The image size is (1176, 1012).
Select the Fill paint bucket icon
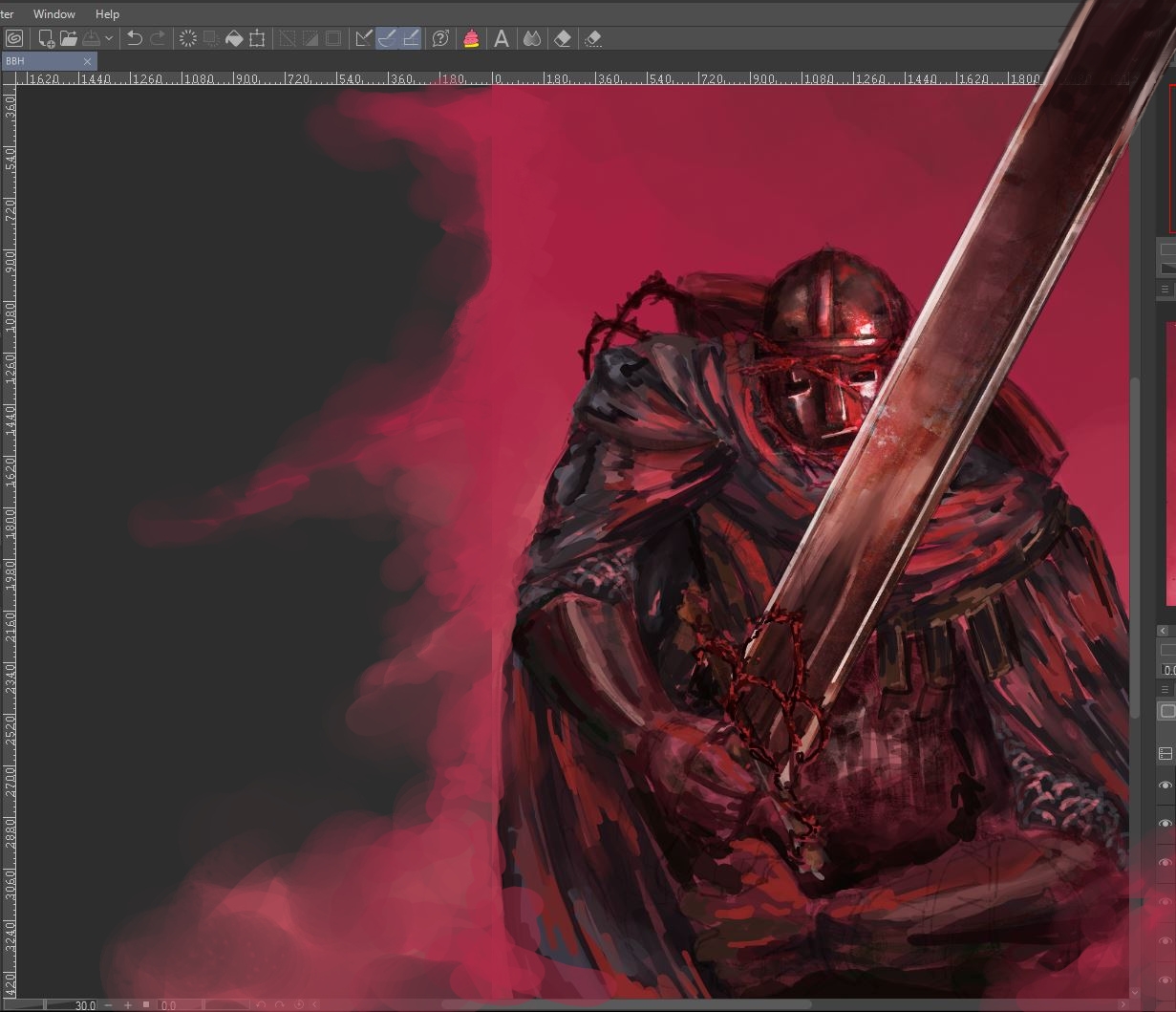coord(234,38)
